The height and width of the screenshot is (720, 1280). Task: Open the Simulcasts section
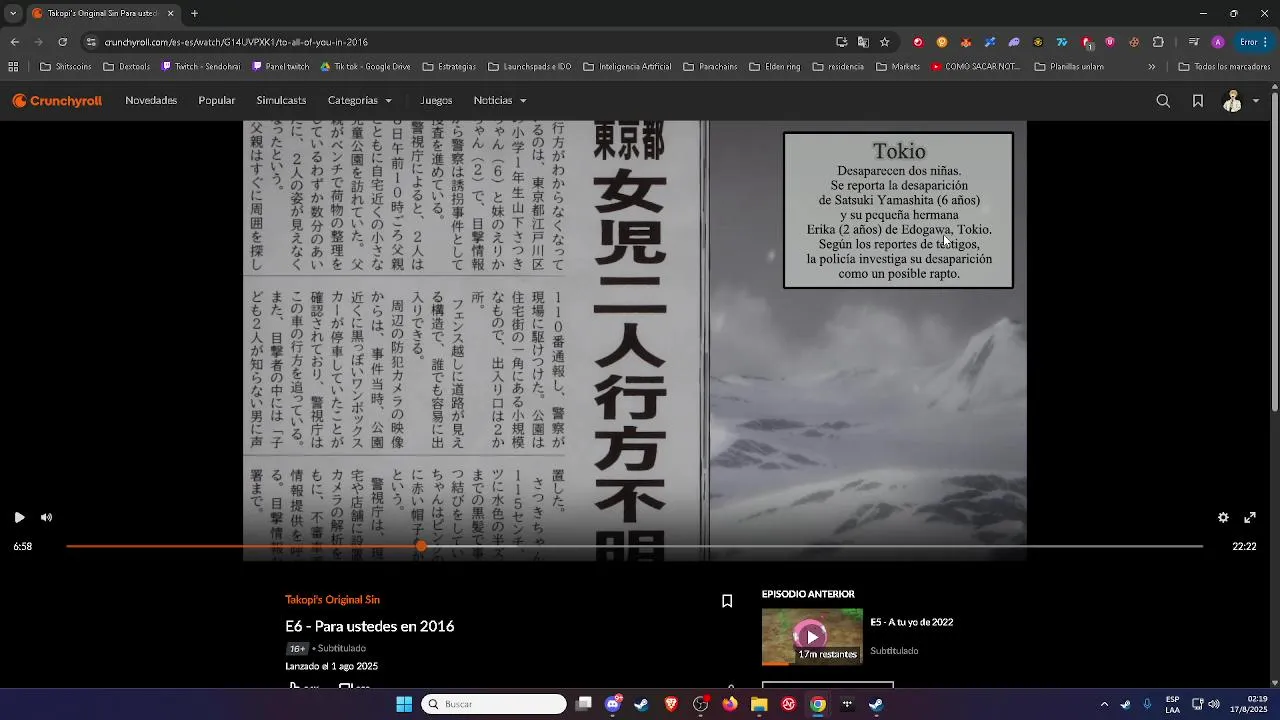click(281, 100)
